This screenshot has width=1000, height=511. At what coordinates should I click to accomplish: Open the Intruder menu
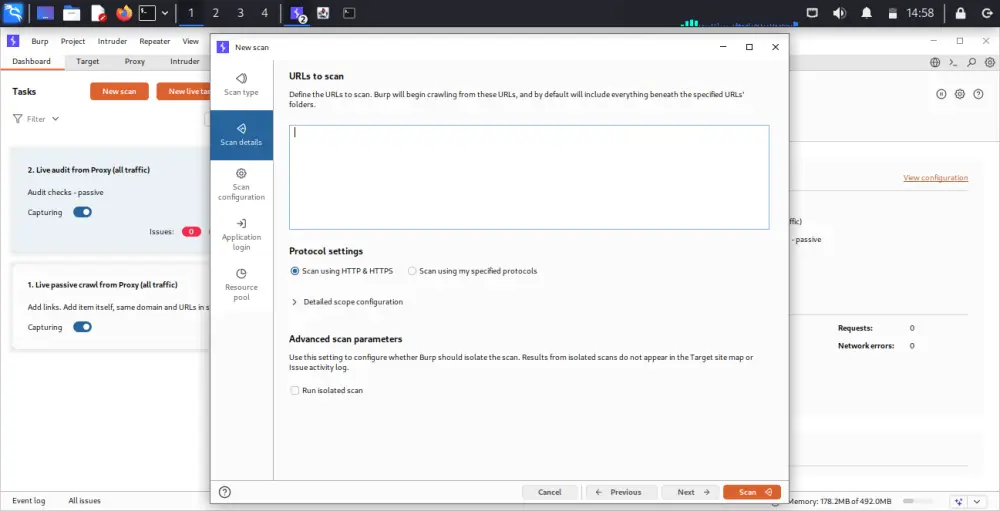coord(112,41)
